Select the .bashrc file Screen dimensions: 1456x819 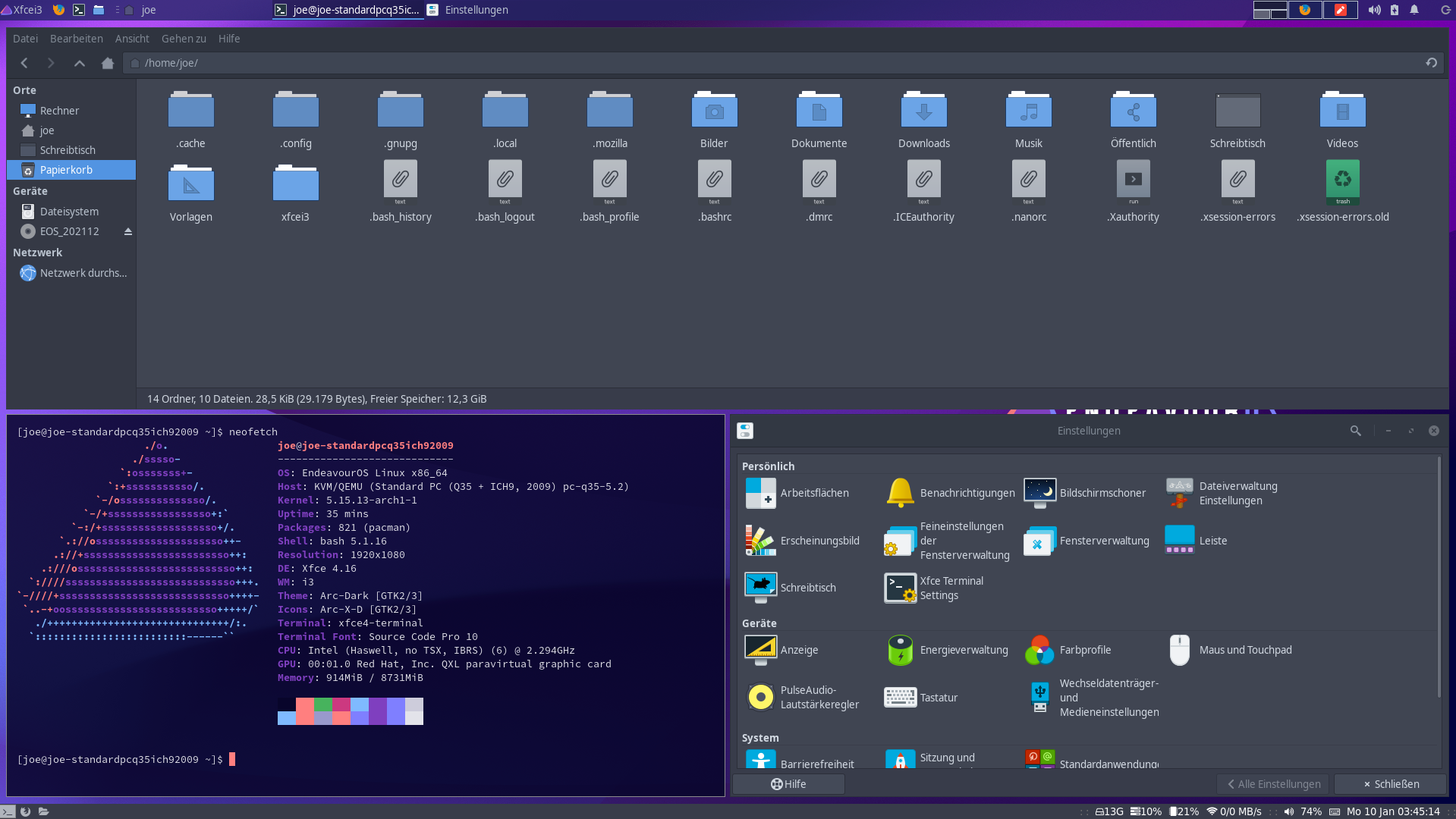pos(715,191)
